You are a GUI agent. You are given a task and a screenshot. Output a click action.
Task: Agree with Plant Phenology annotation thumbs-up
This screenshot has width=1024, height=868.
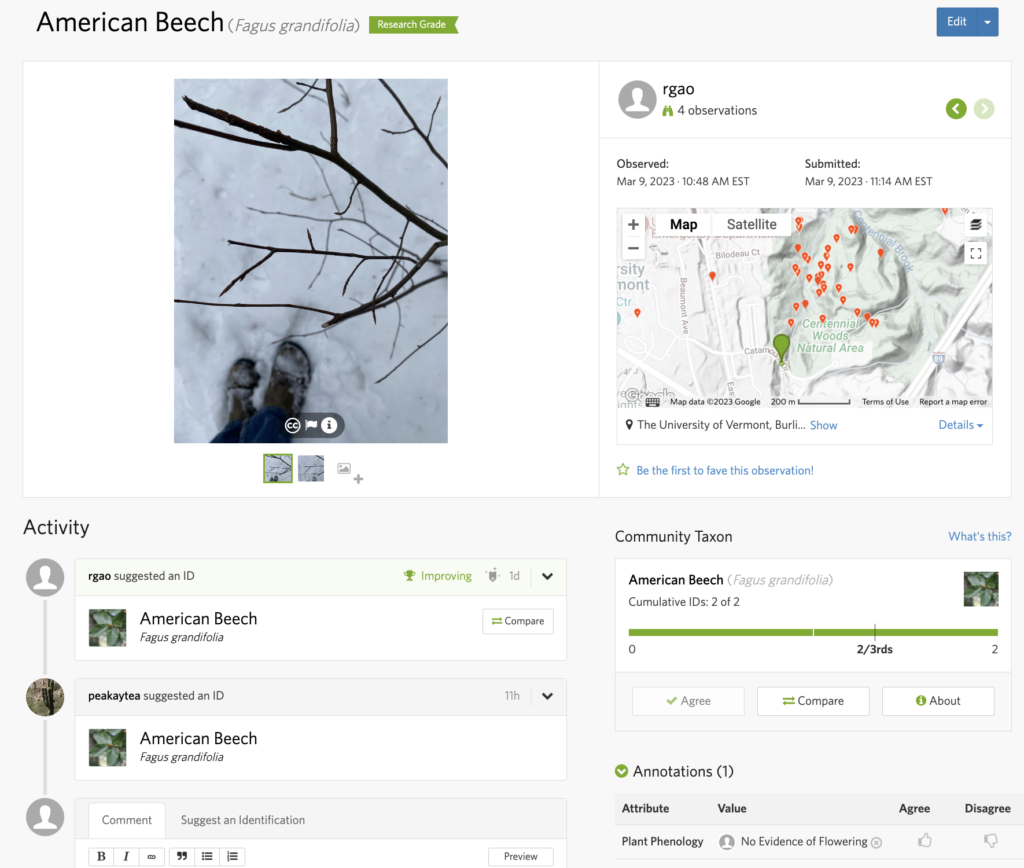pos(925,841)
